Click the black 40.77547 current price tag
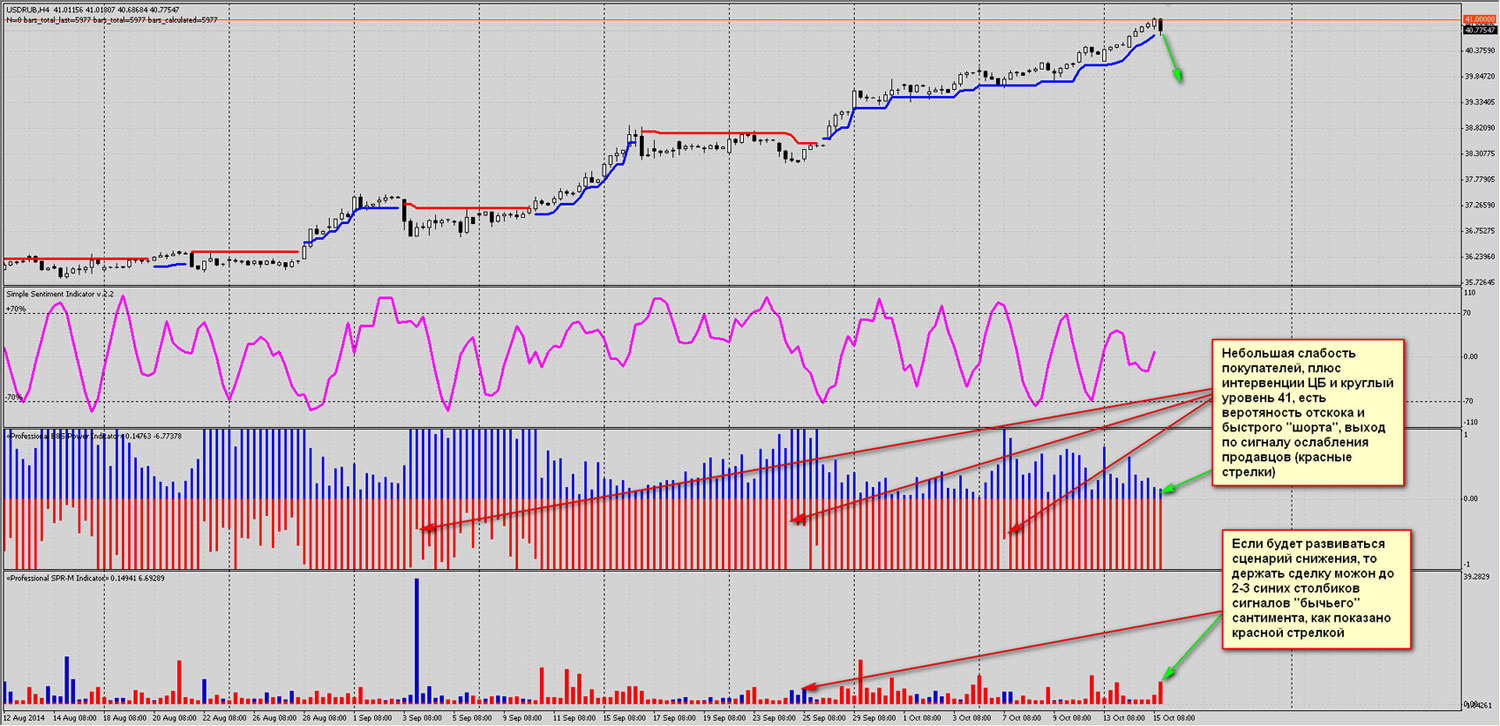1500x726 pixels. (x=1478, y=30)
